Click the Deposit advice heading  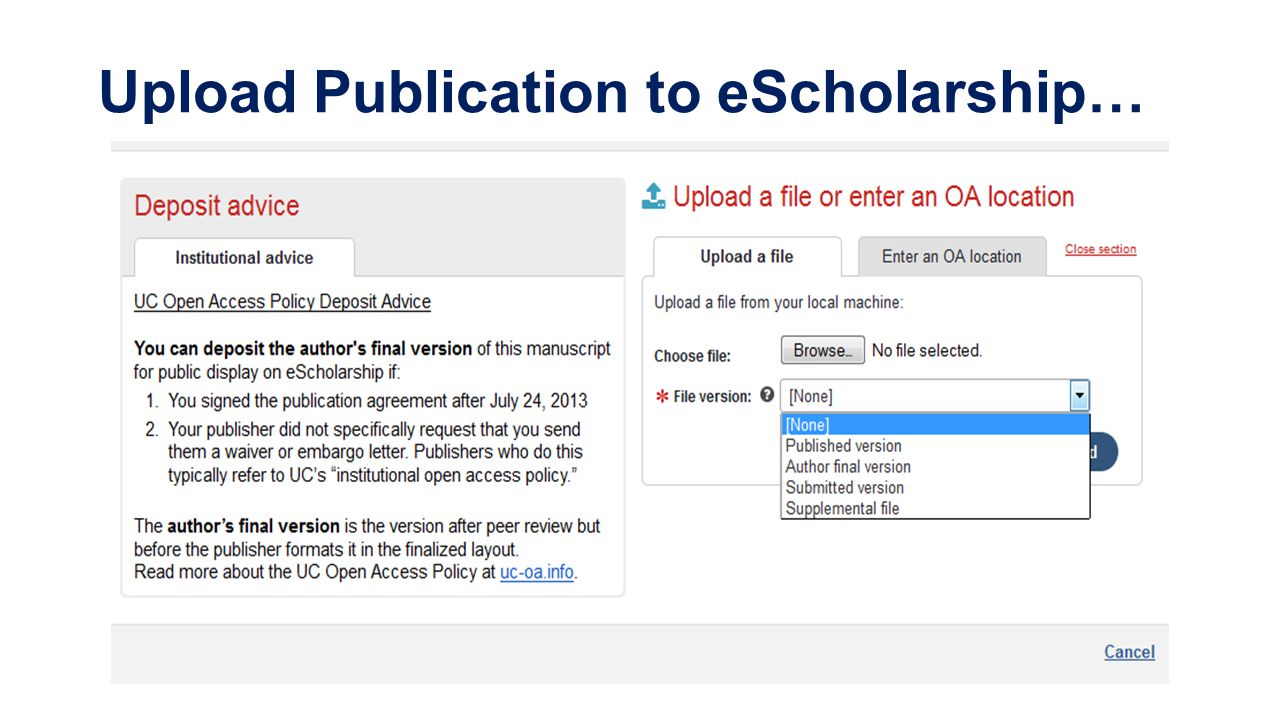tap(217, 206)
